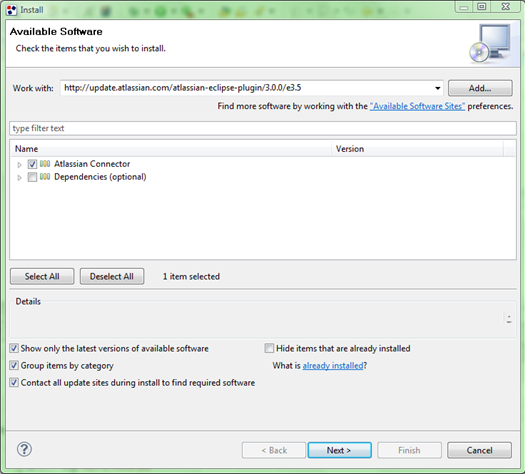Click the Details scroll stepper
Screen dimensions: 525x474
tap(509, 318)
